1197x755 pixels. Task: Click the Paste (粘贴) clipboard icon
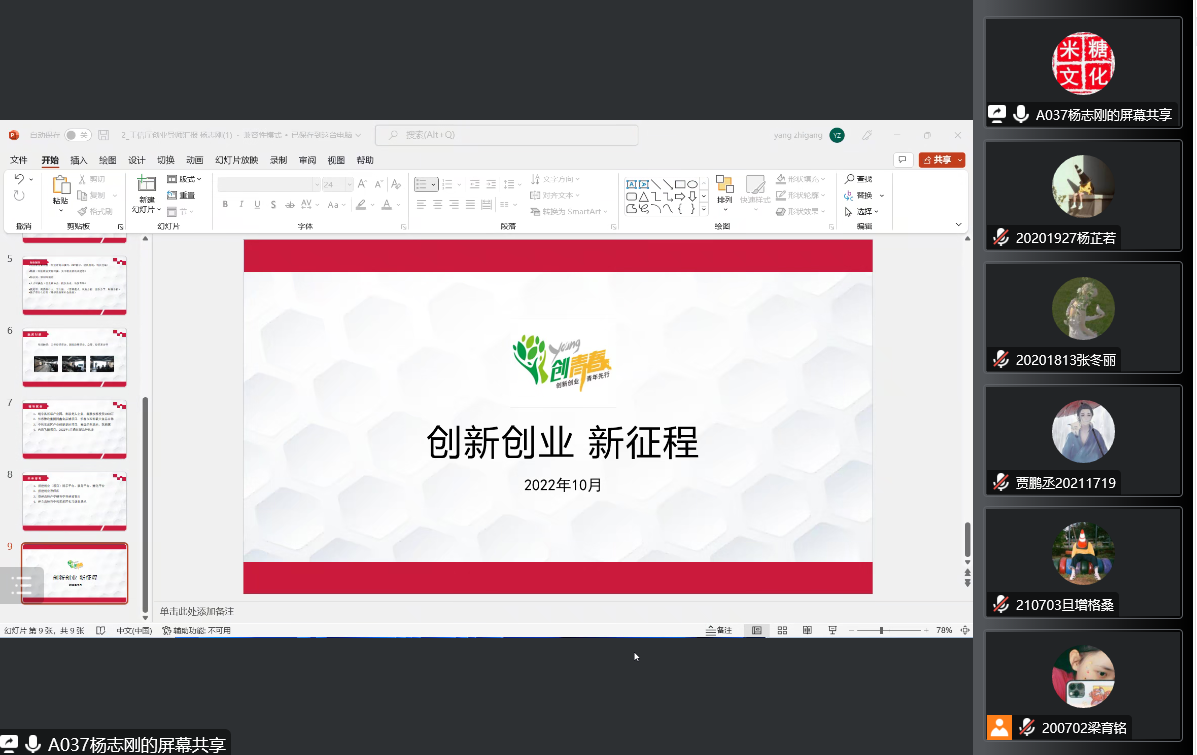pos(61,186)
